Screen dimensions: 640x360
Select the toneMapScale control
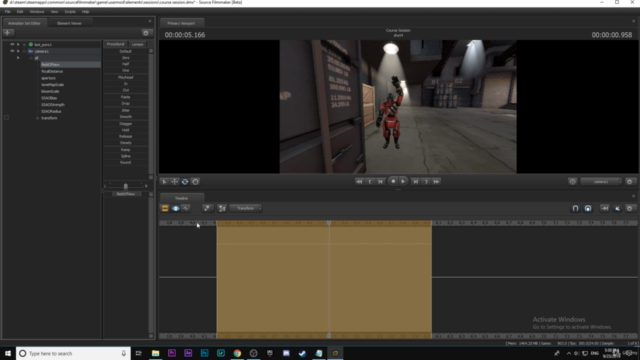[52, 84]
